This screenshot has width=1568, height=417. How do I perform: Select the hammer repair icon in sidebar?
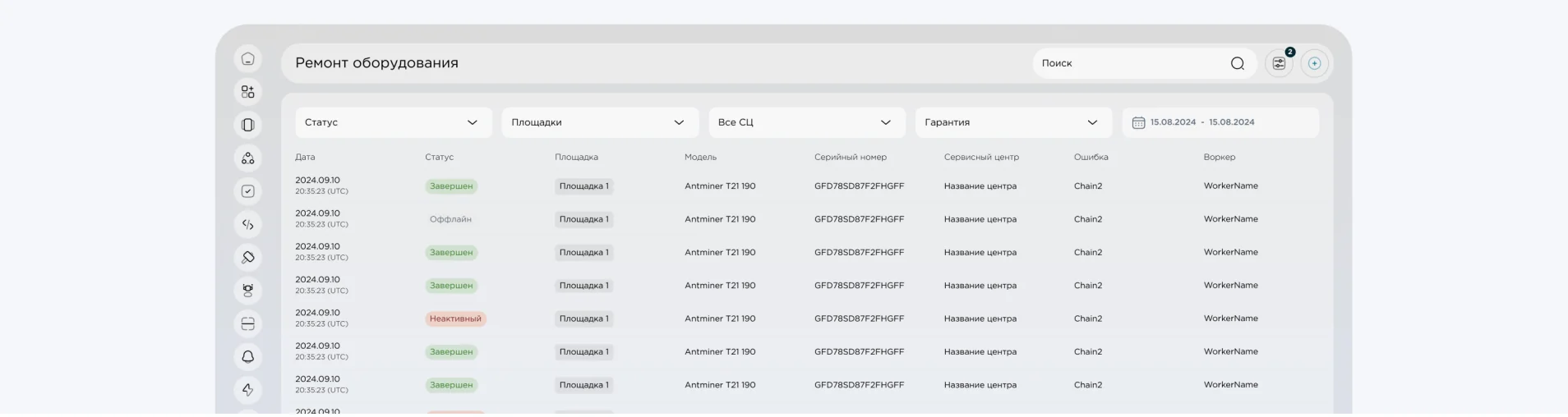(248, 258)
